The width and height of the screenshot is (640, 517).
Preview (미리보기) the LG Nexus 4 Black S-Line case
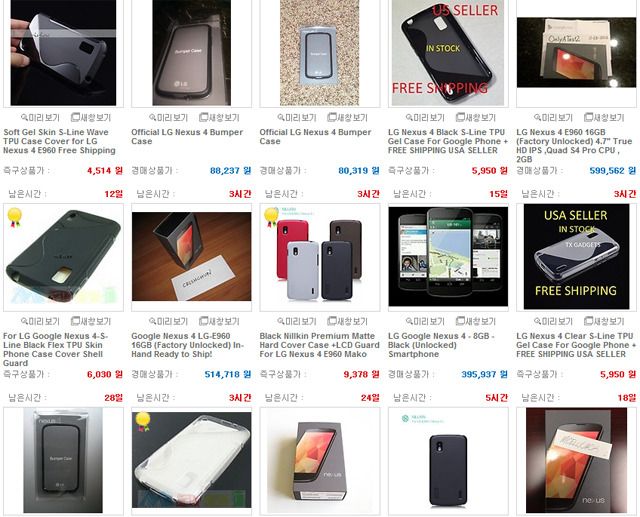pyautogui.click(x=425, y=118)
